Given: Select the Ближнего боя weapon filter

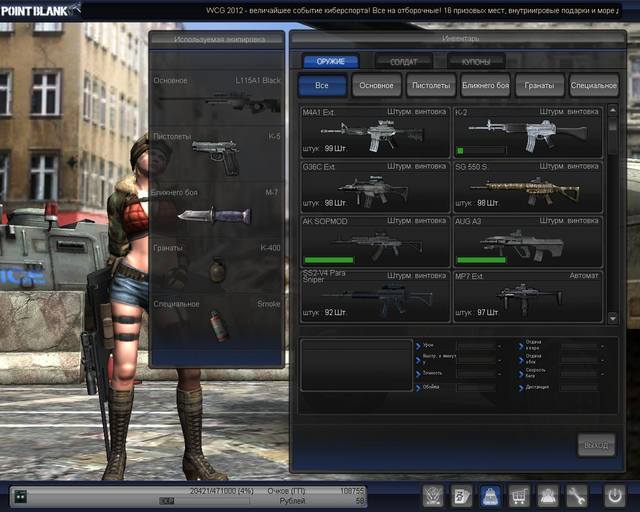Looking at the screenshot, I should [485, 85].
